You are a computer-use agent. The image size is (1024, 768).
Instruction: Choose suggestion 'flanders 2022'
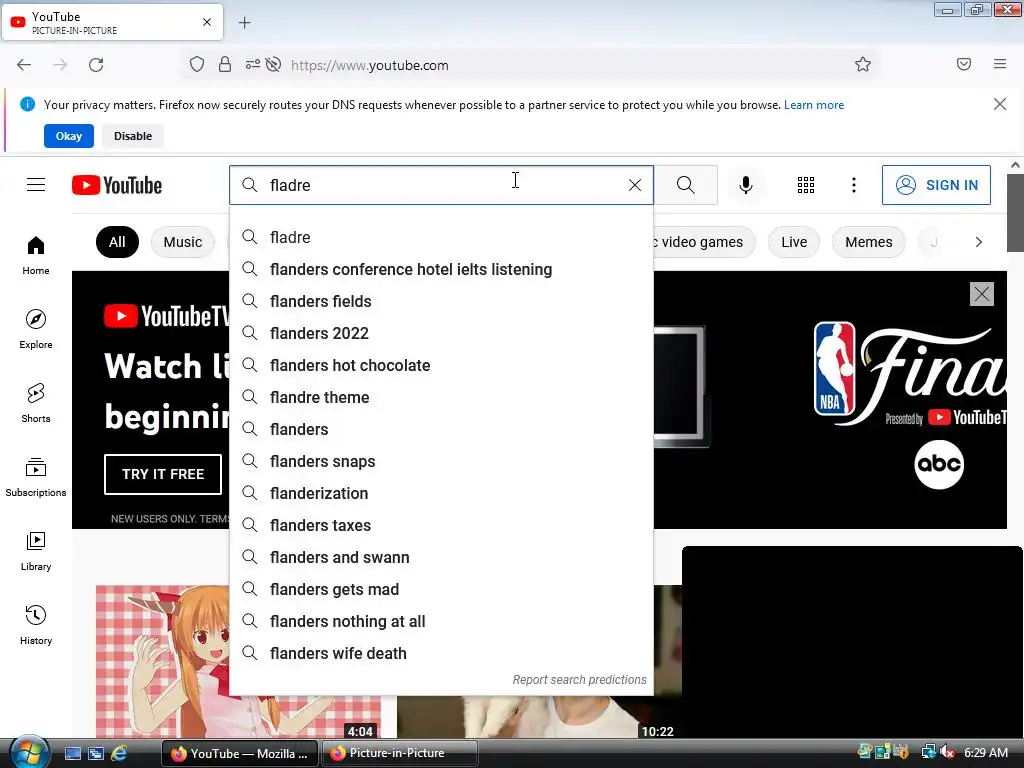click(x=441, y=333)
